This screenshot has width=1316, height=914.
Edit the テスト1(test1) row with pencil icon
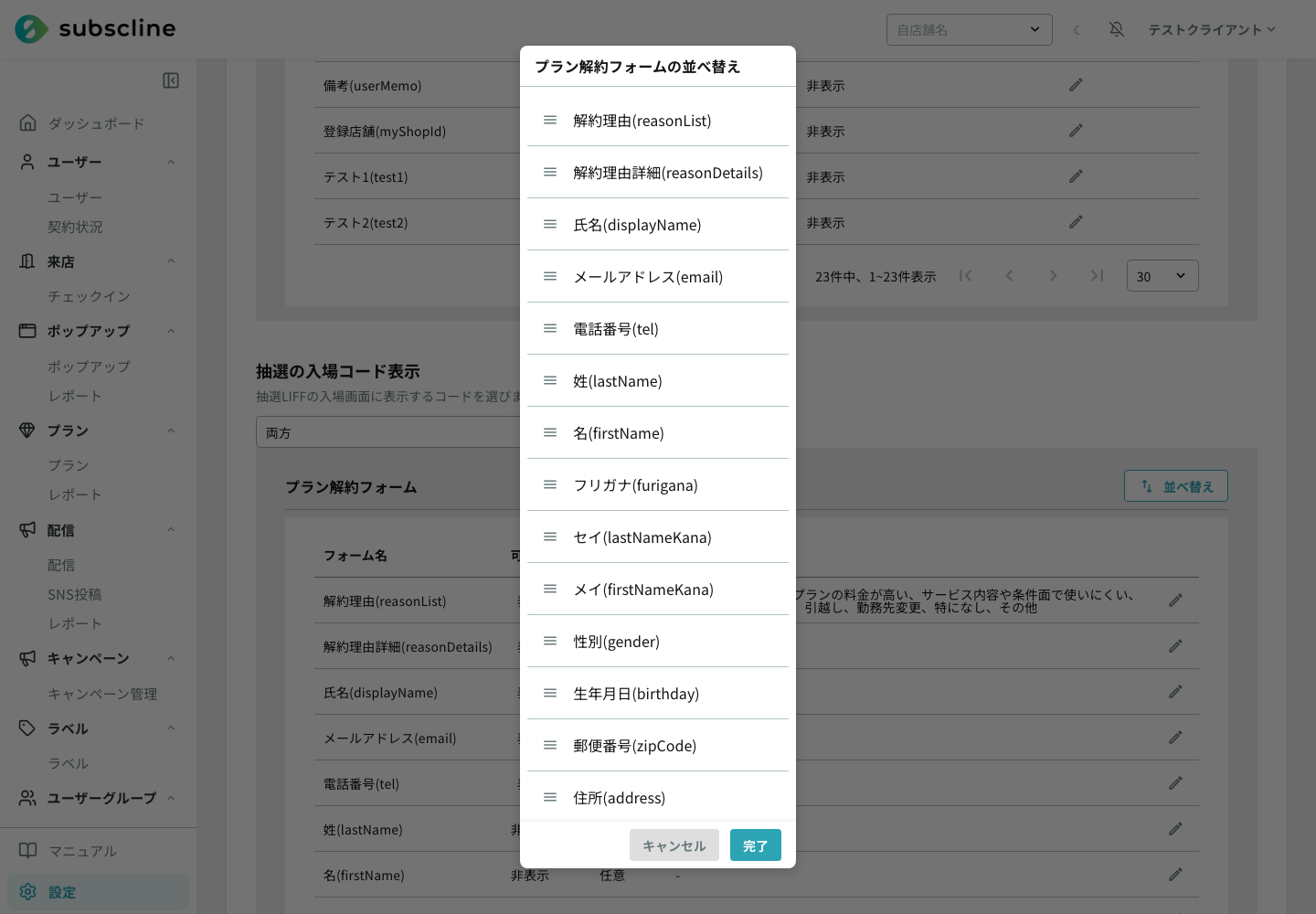[x=1076, y=176]
